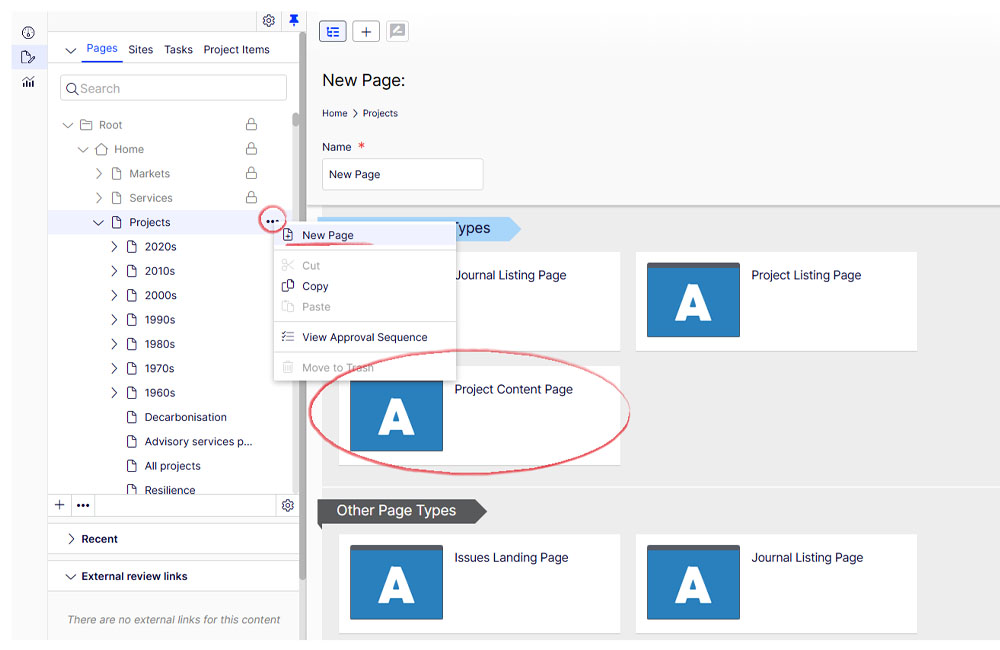
Task: Select Journal Listing Page under Other Page Types
Action: pyautogui.click(x=776, y=583)
